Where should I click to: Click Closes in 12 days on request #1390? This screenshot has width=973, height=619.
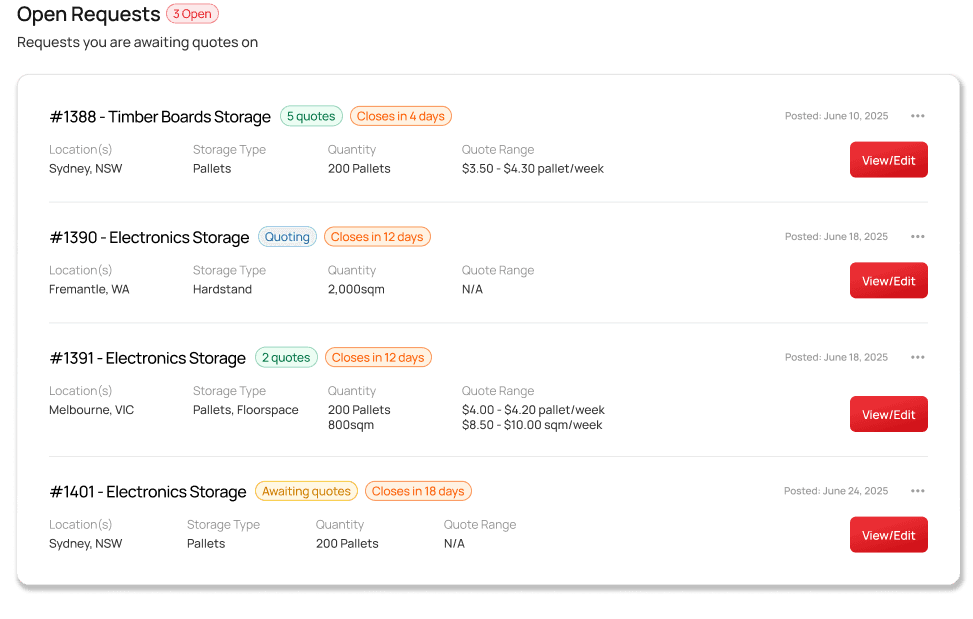(377, 237)
